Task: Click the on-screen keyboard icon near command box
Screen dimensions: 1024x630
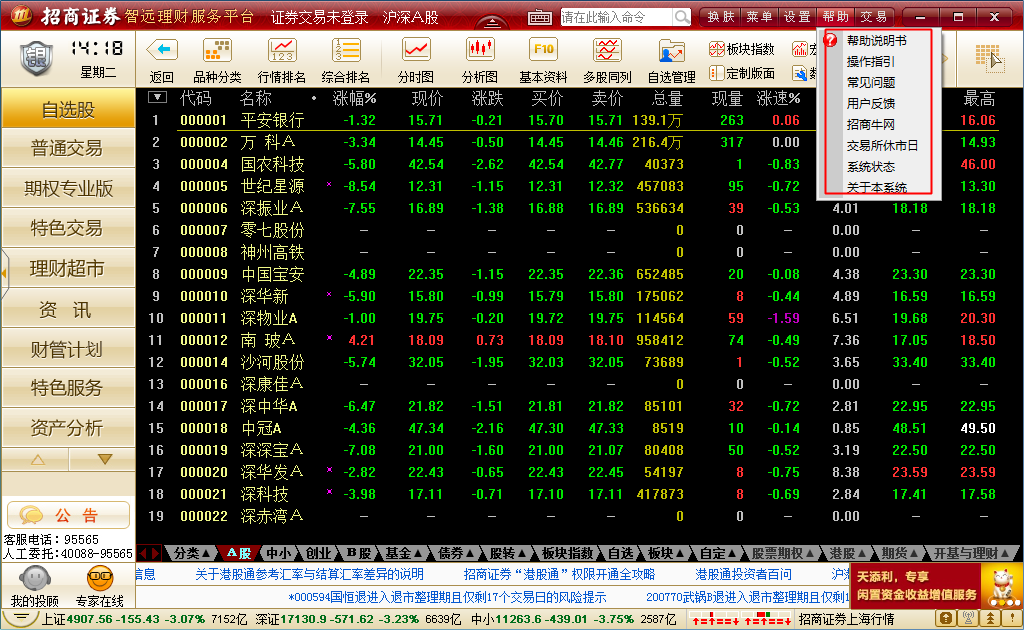Action: click(540, 17)
